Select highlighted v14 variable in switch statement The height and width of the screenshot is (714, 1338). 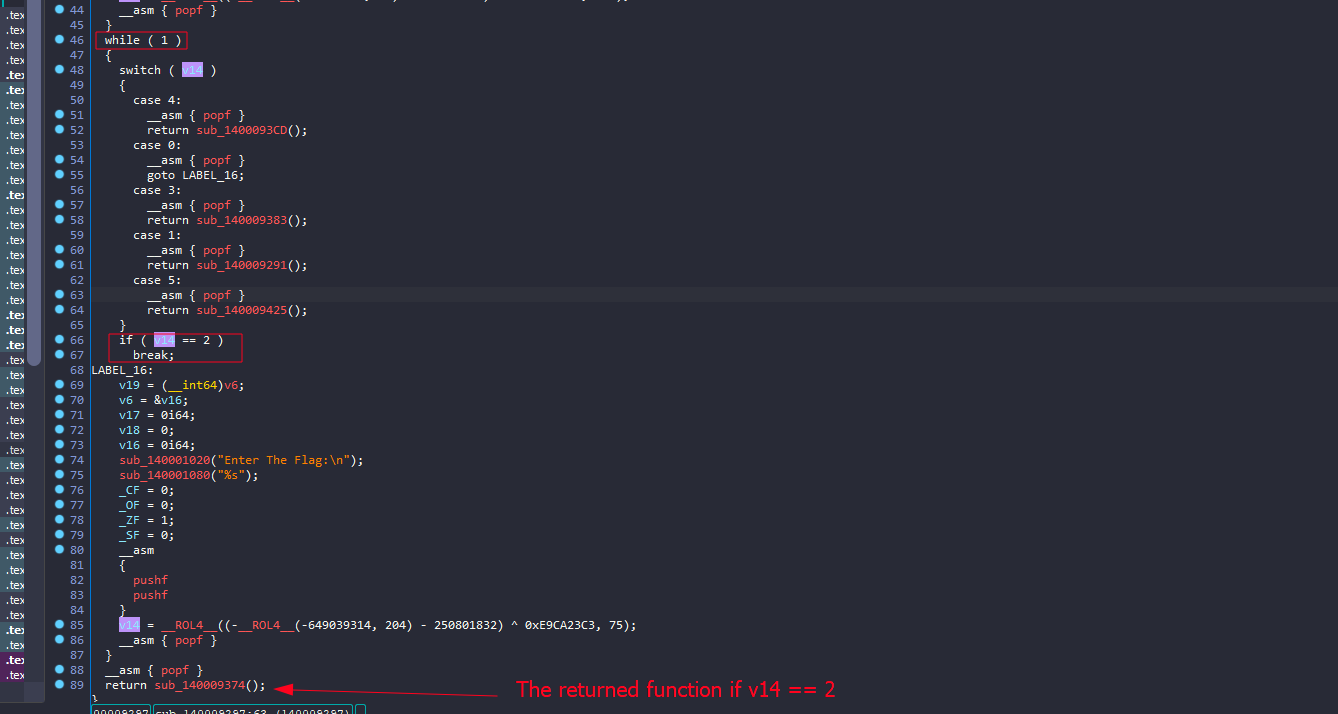[x=192, y=70]
